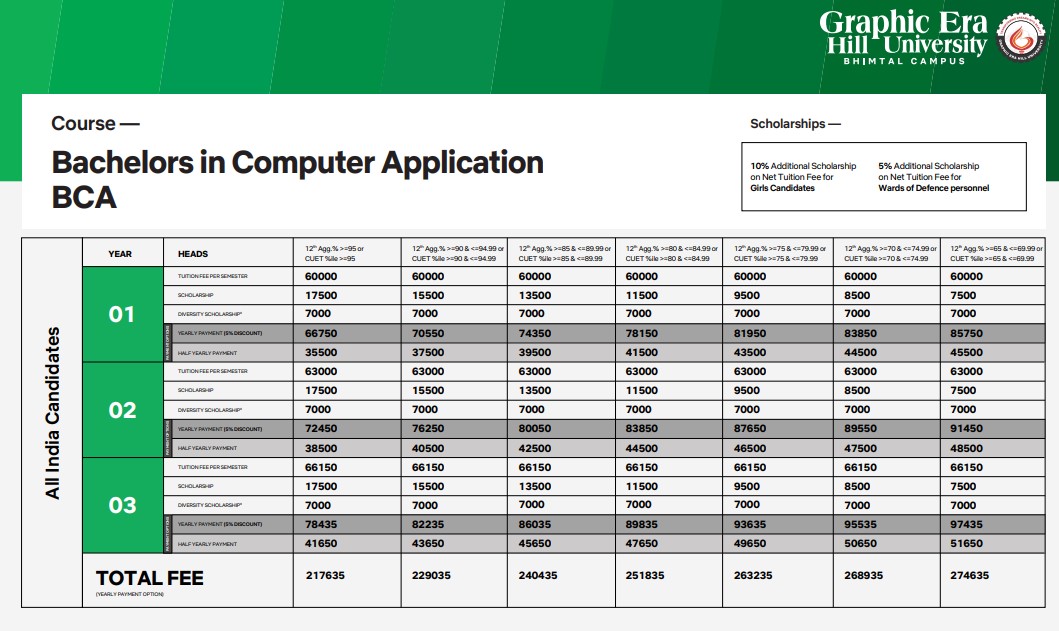
Task: Select the yearly payment value 85750
Action: [x=966, y=333]
